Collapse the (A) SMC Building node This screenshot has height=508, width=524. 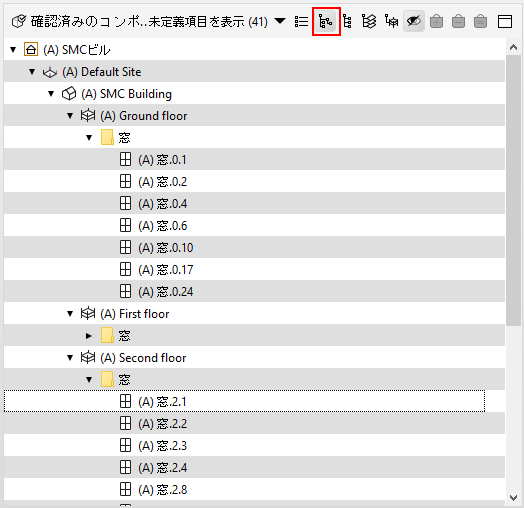(51, 94)
